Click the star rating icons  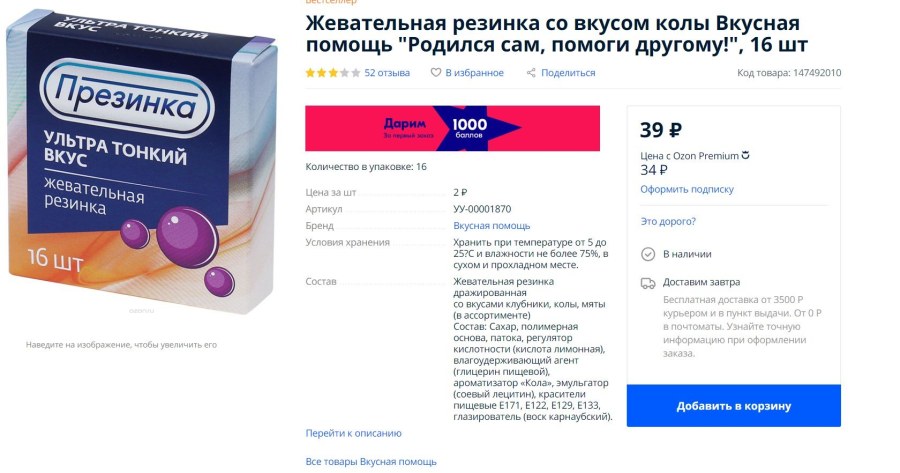pos(333,73)
